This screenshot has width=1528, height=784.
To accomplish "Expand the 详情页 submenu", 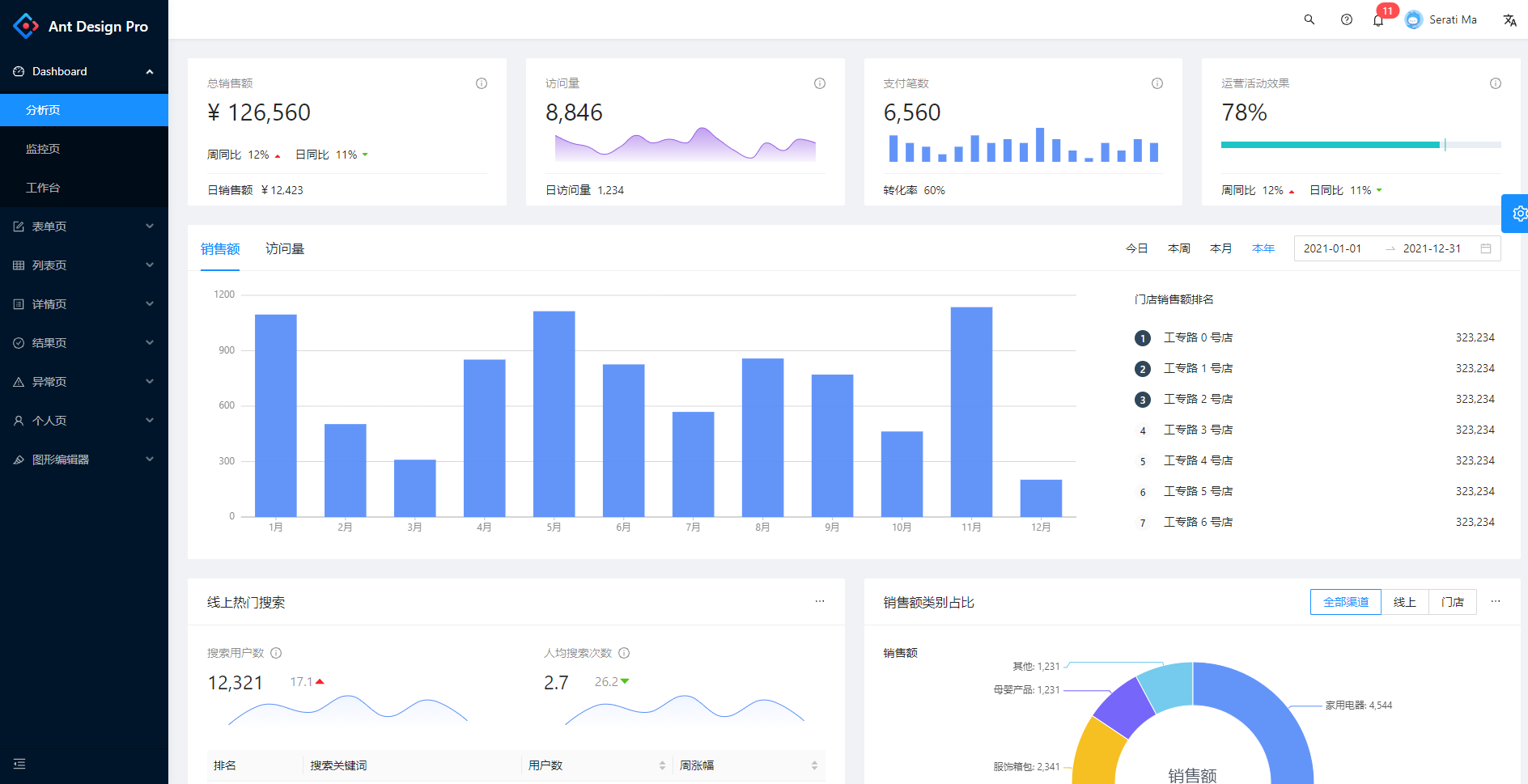I will 150,304.
